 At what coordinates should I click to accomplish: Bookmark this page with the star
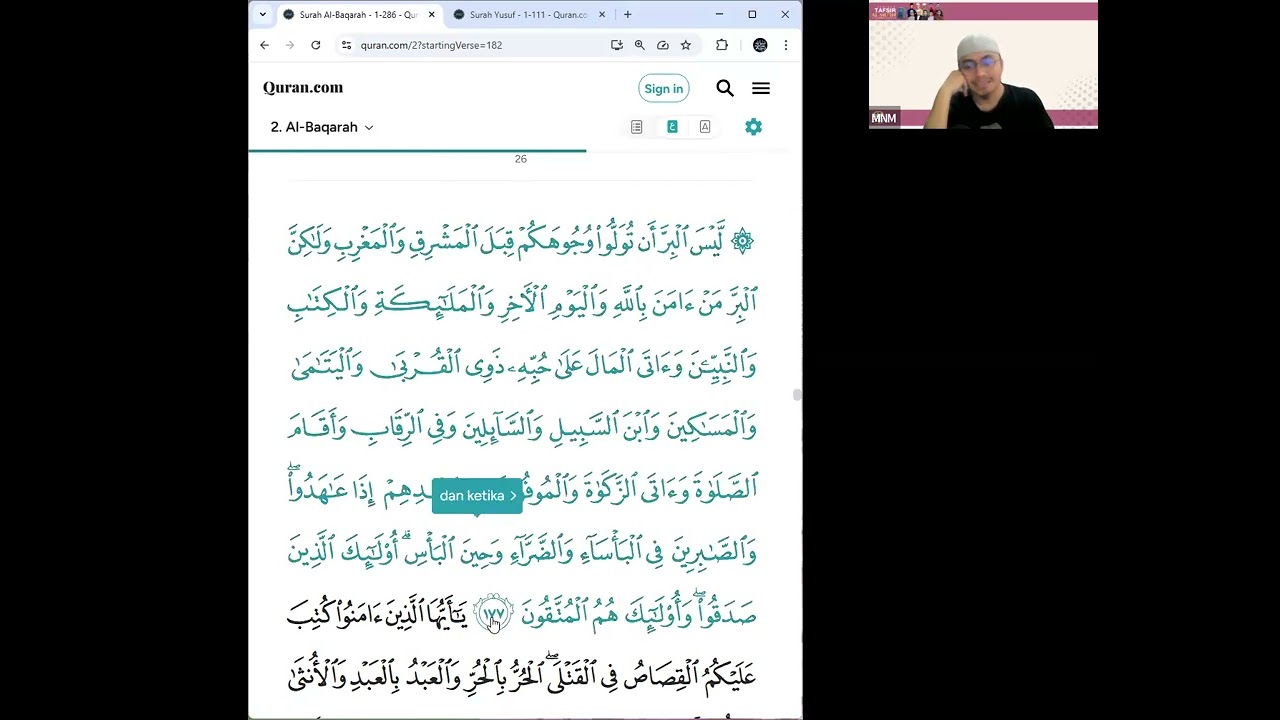[x=686, y=45]
